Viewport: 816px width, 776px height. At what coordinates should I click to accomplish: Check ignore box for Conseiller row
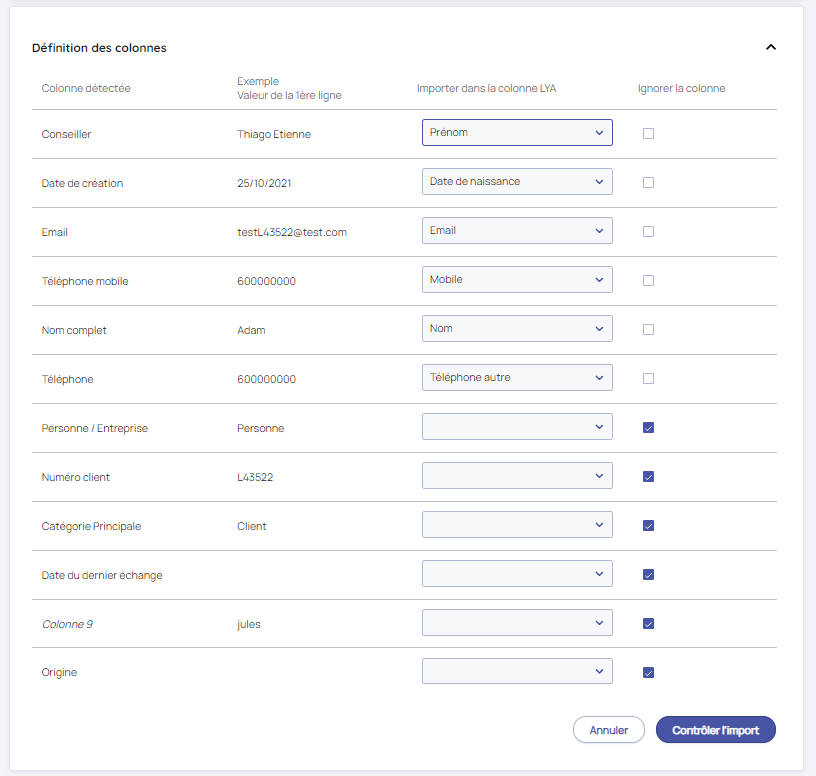(x=648, y=133)
